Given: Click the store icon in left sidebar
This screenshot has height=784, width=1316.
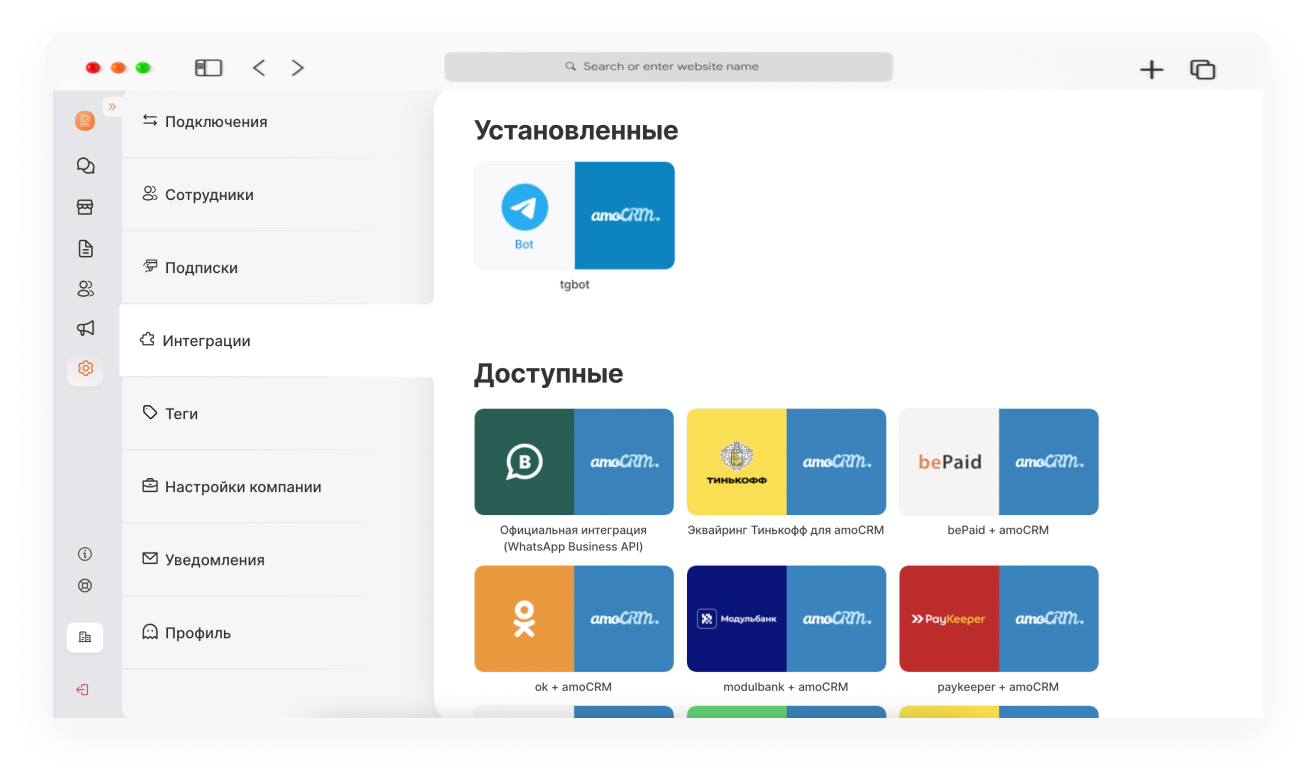Looking at the screenshot, I should (x=85, y=207).
